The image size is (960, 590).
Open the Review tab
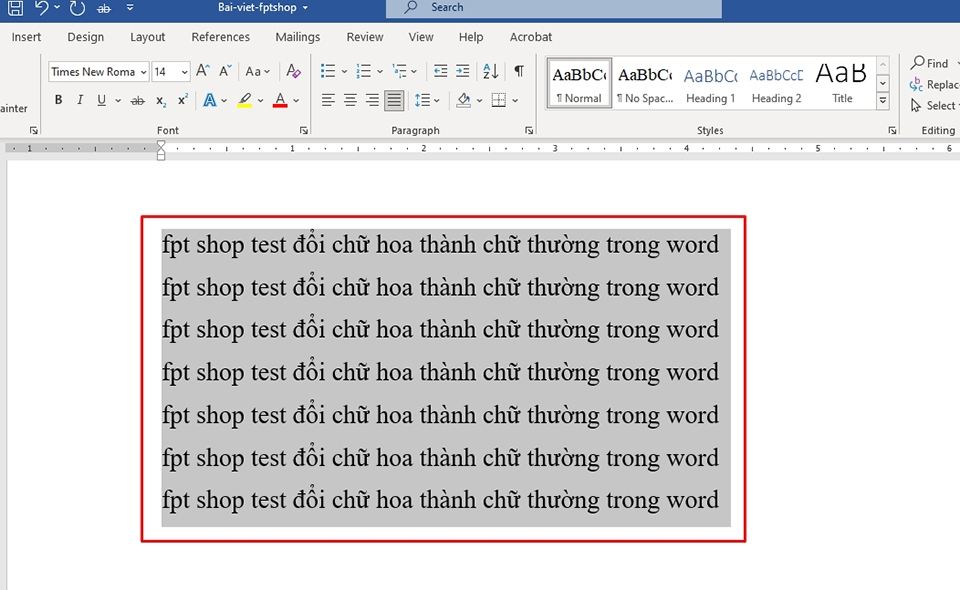pos(365,37)
